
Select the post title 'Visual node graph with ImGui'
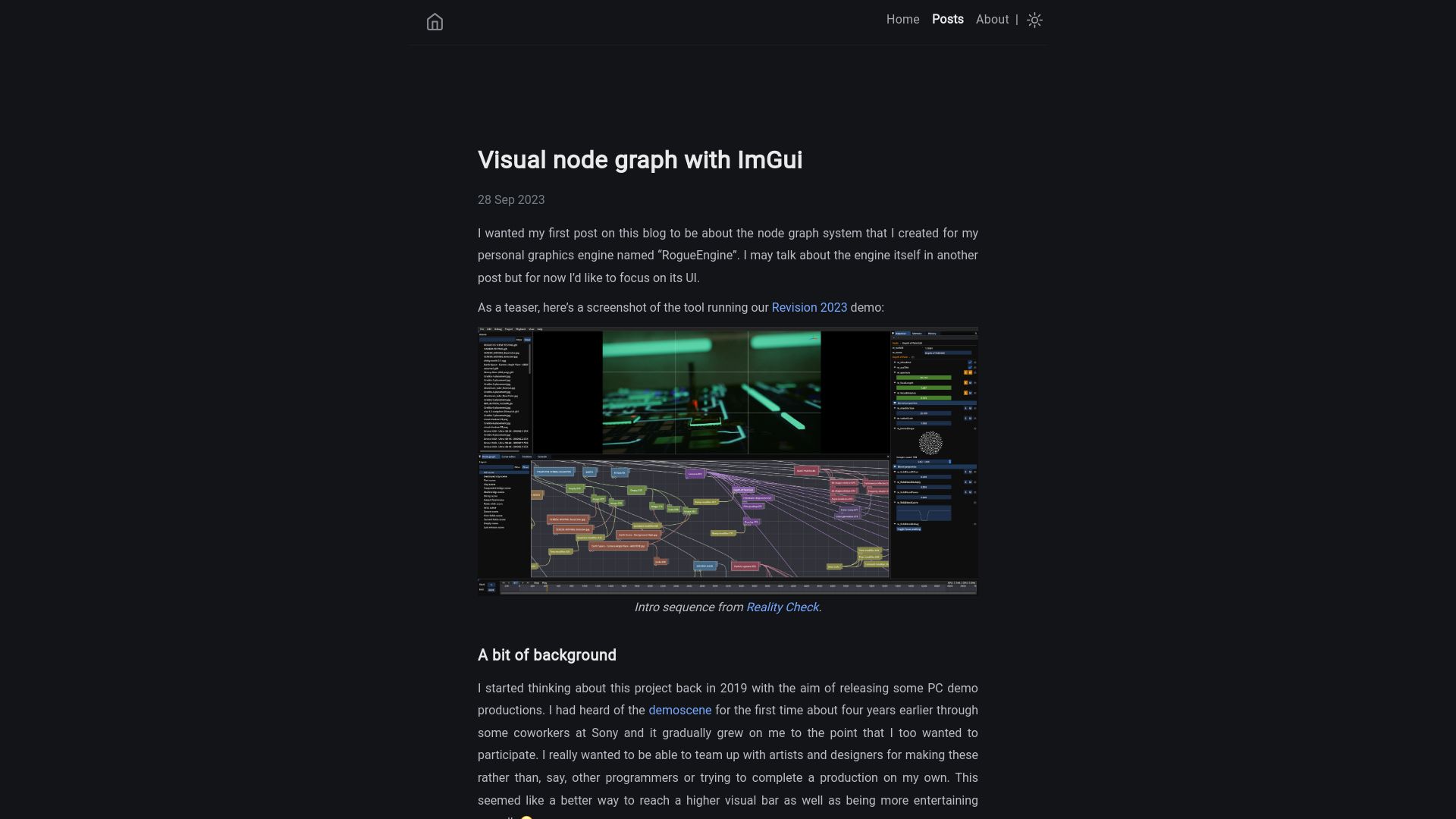[x=640, y=160]
